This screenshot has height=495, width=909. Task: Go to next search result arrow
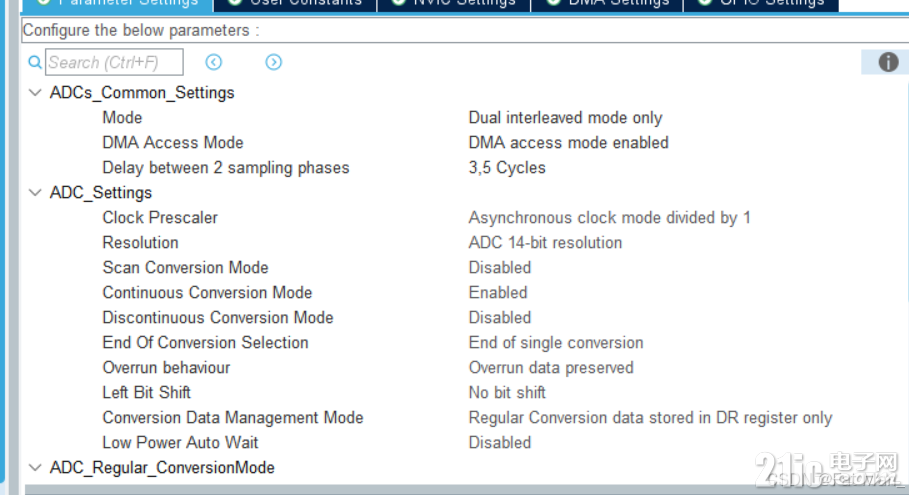[x=274, y=62]
